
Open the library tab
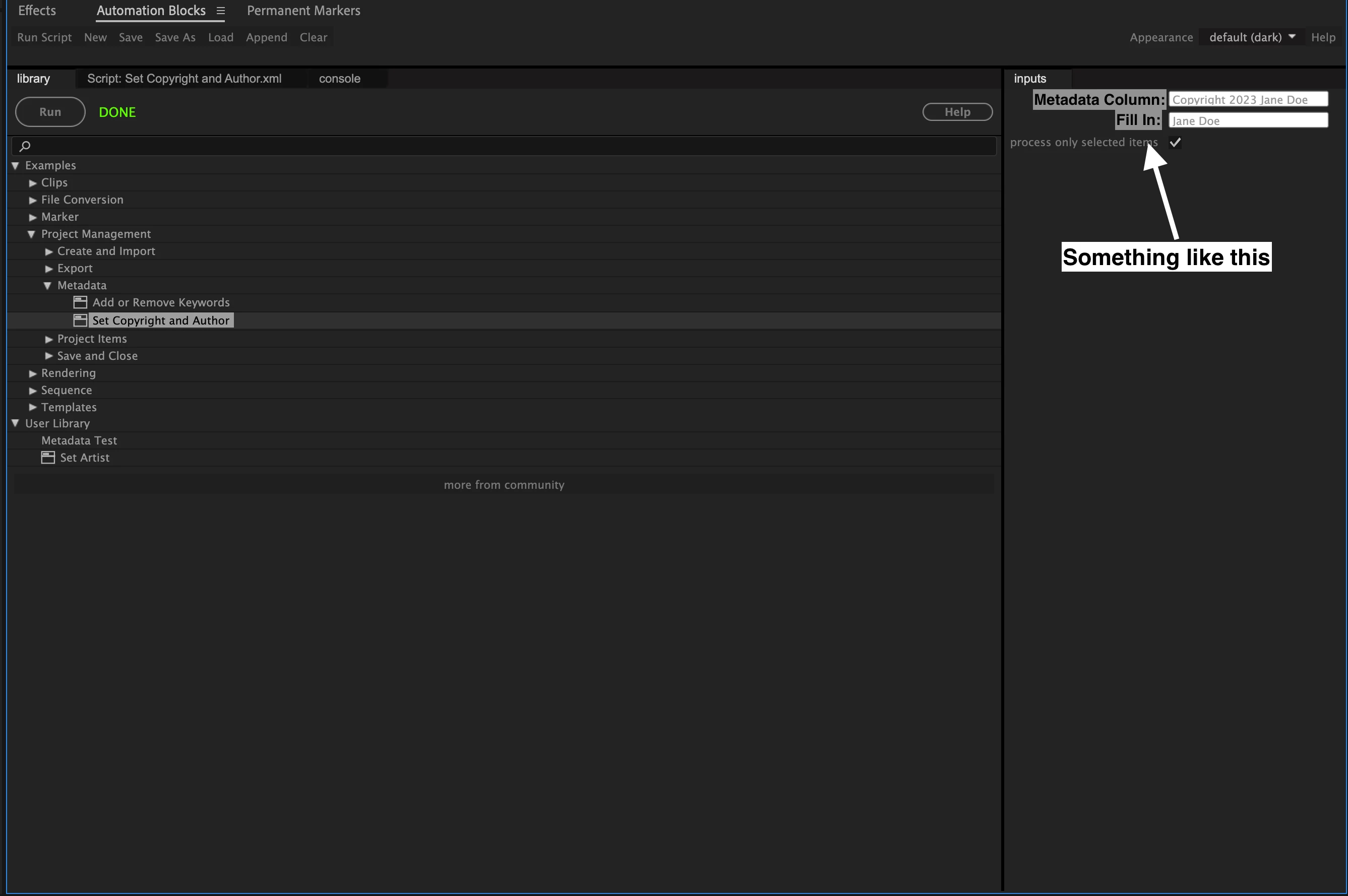click(33, 78)
